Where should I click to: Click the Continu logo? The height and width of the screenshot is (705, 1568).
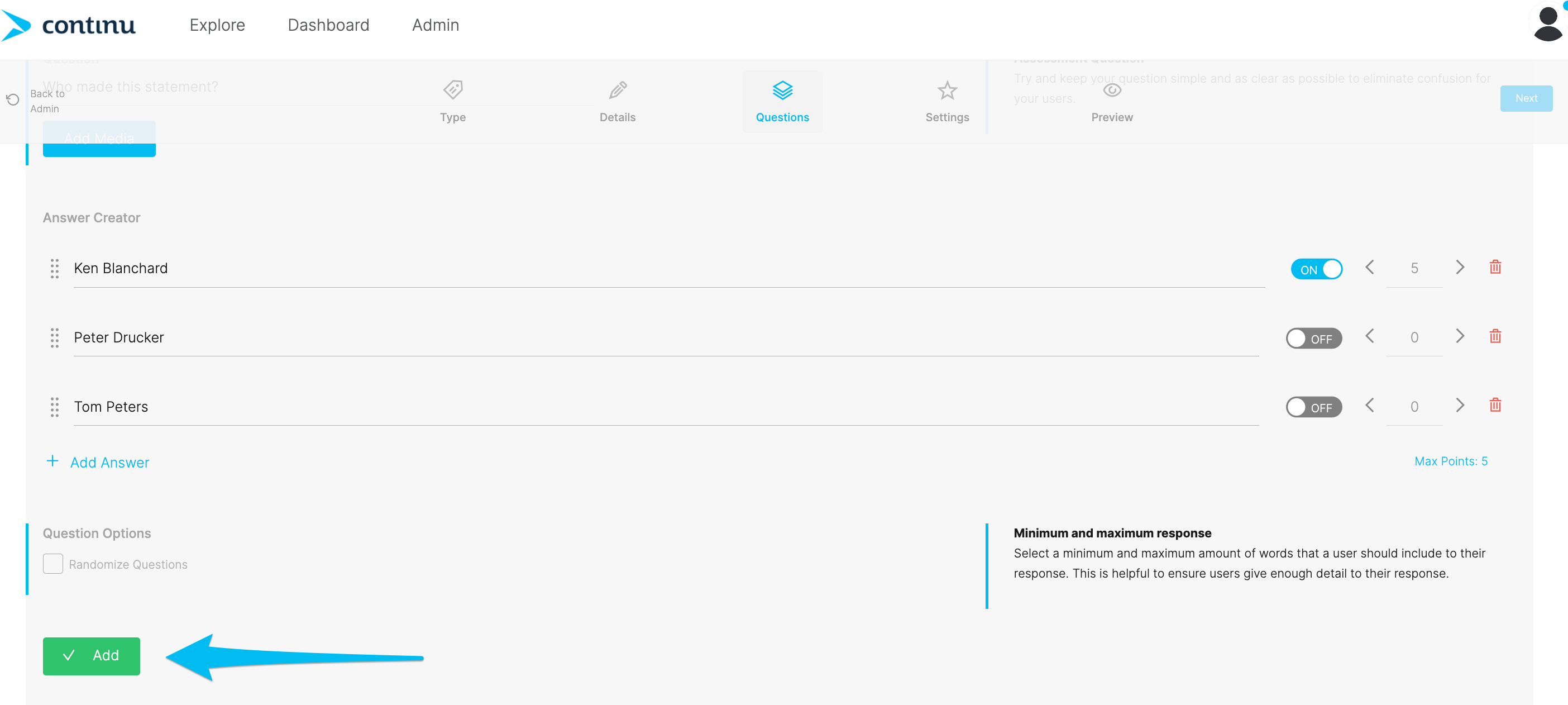coord(68,25)
